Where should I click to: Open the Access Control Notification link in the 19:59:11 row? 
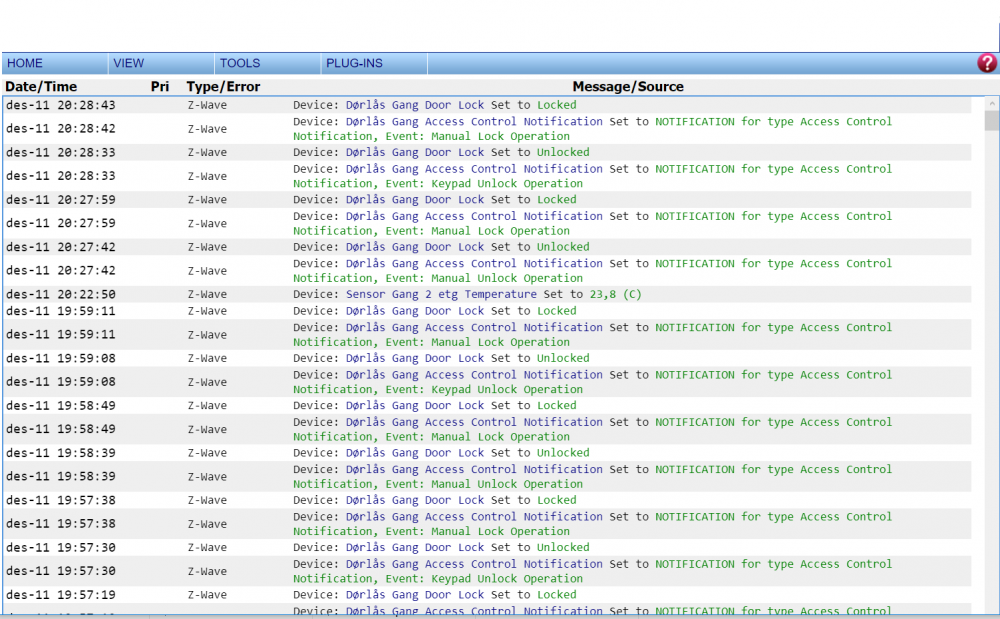(475, 327)
